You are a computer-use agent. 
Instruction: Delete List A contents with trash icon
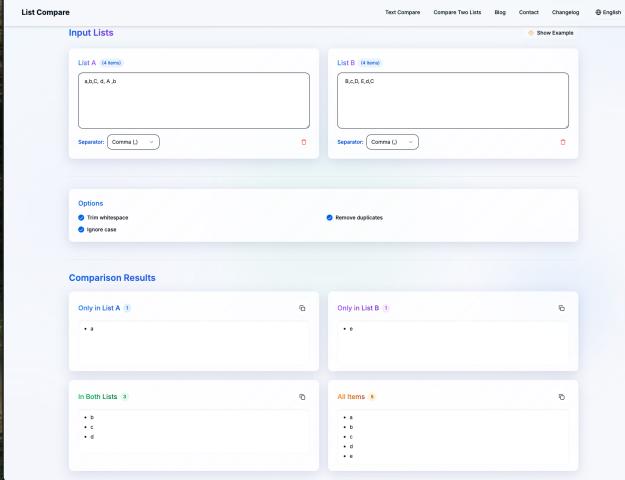click(304, 142)
